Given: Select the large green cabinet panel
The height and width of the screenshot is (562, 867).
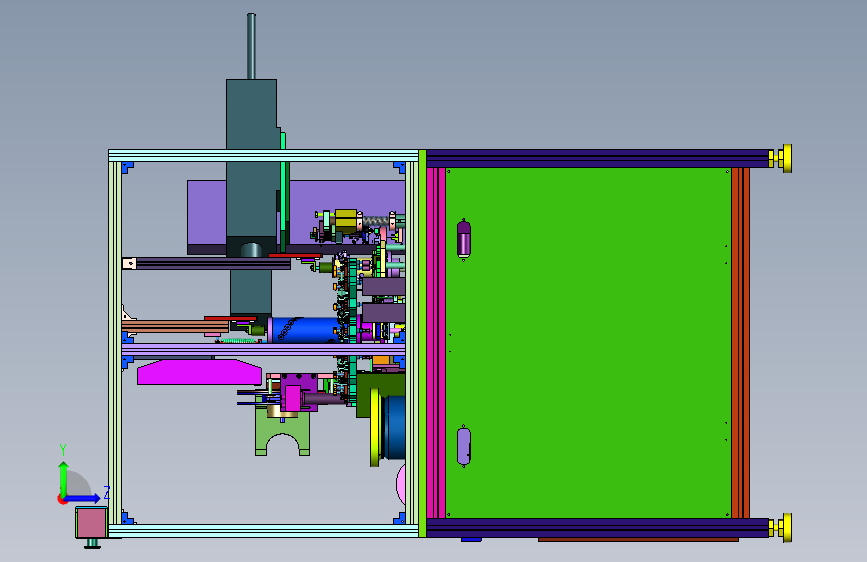Looking at the screenshot, I should coord(588,343).
